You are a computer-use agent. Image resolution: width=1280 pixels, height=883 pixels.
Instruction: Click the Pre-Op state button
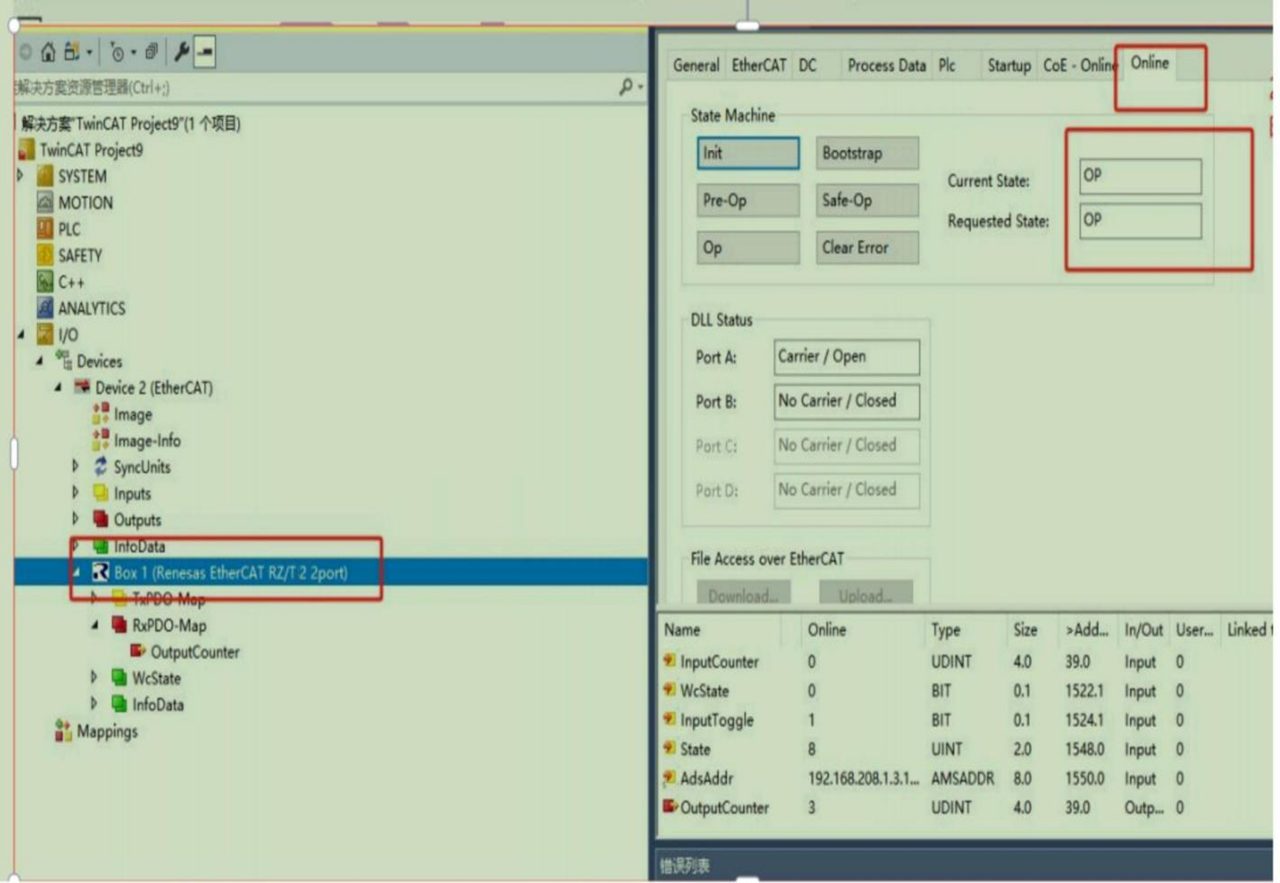coord(748,200)
